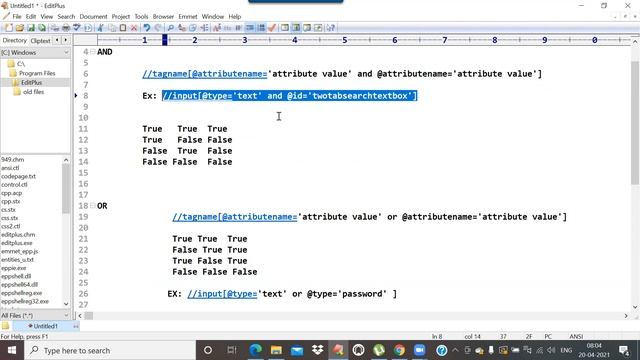The width and height of the screenshot is (640, 360).
Task: Click the Windows Start button
Action: click(x=12, y=350)
